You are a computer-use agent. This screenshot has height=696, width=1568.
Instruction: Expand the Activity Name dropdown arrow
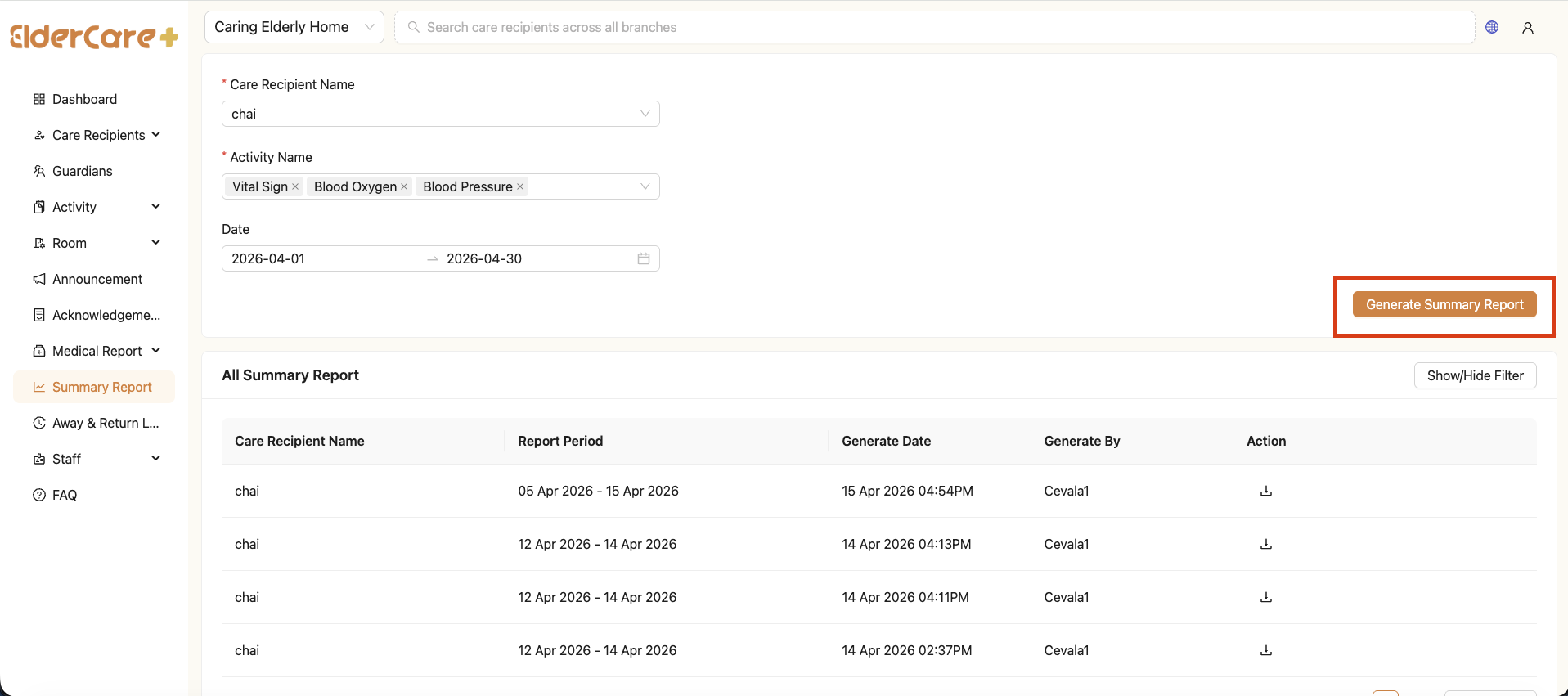coord(645,186)
